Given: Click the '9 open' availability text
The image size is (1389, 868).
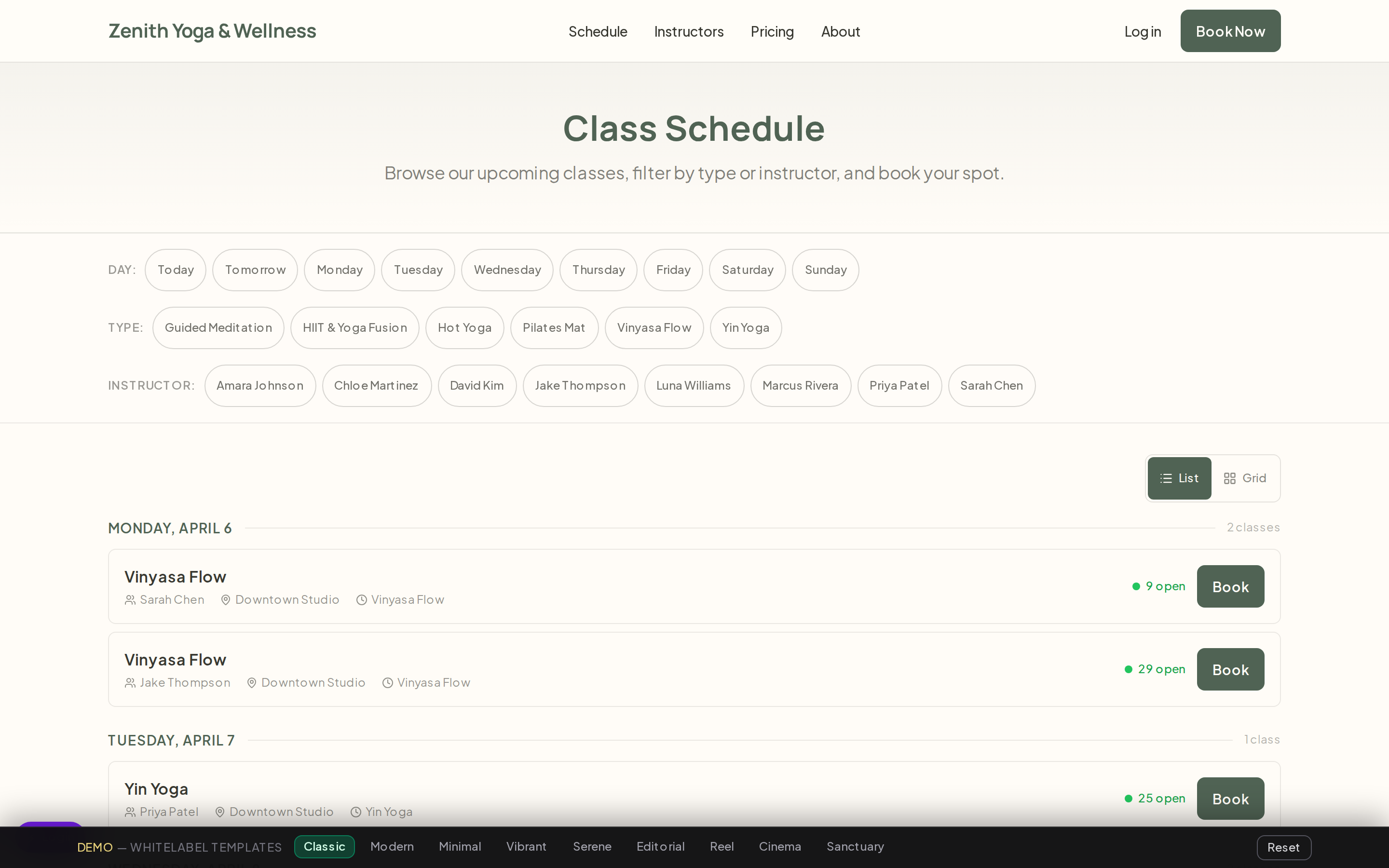Looking at the screenshot, I should tap(1165, 586).
